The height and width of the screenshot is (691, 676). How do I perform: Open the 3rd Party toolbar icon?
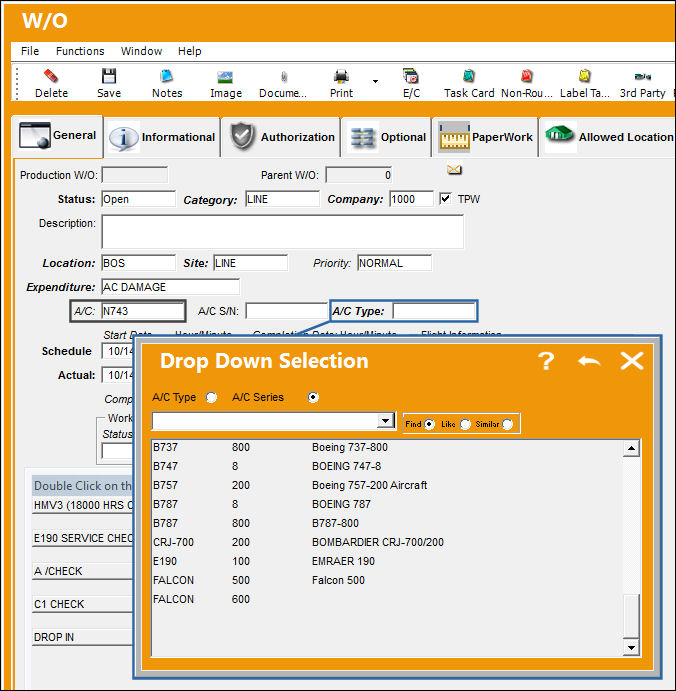tap(643, 77)
